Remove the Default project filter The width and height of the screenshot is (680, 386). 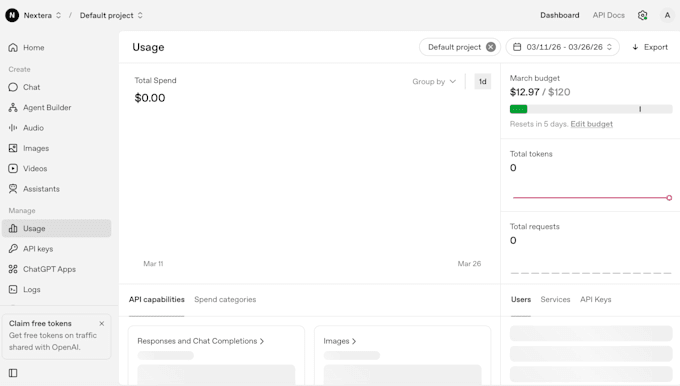point(490,47)
